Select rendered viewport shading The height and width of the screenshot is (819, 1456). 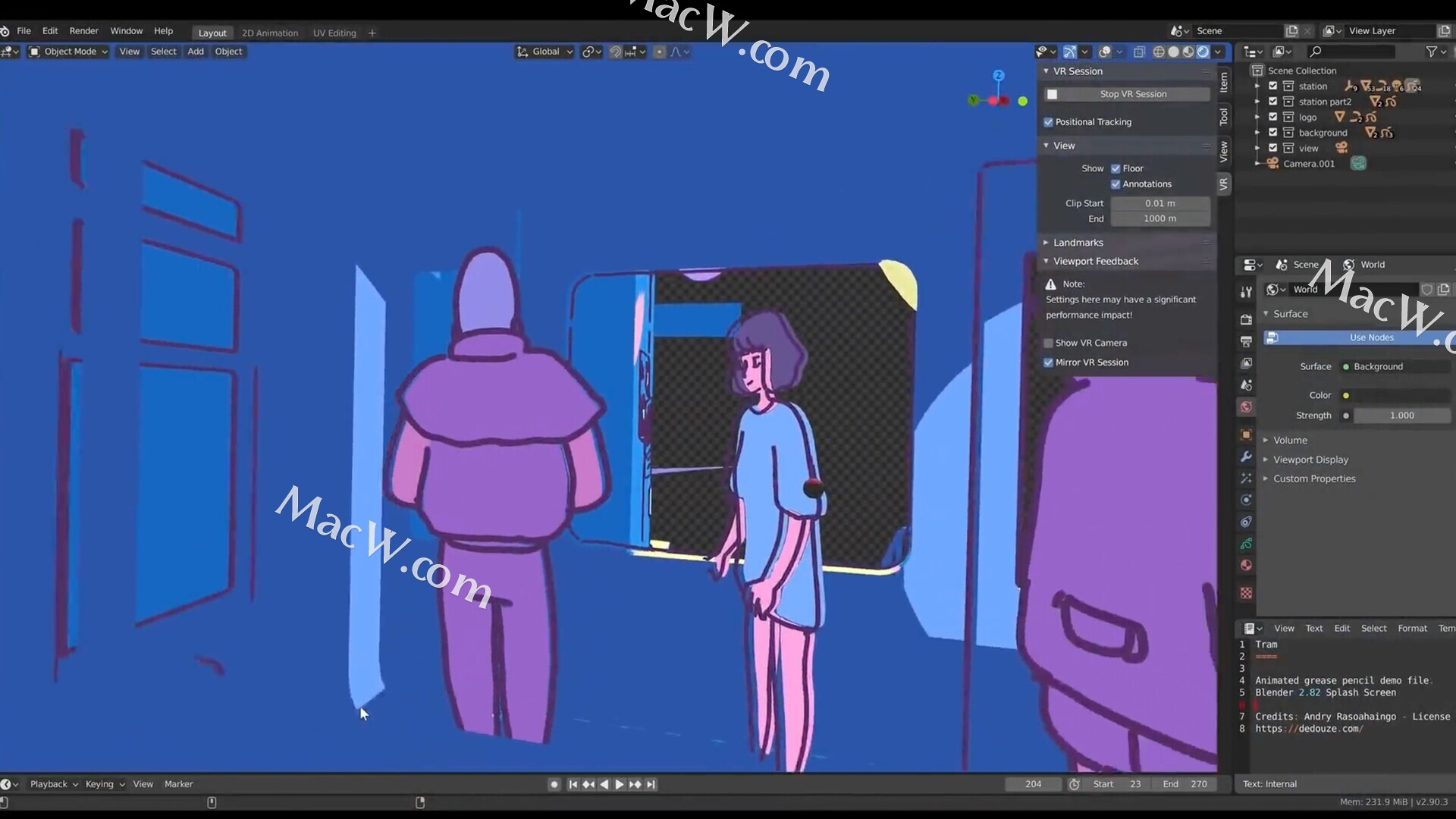click(x=1203, y=52)
